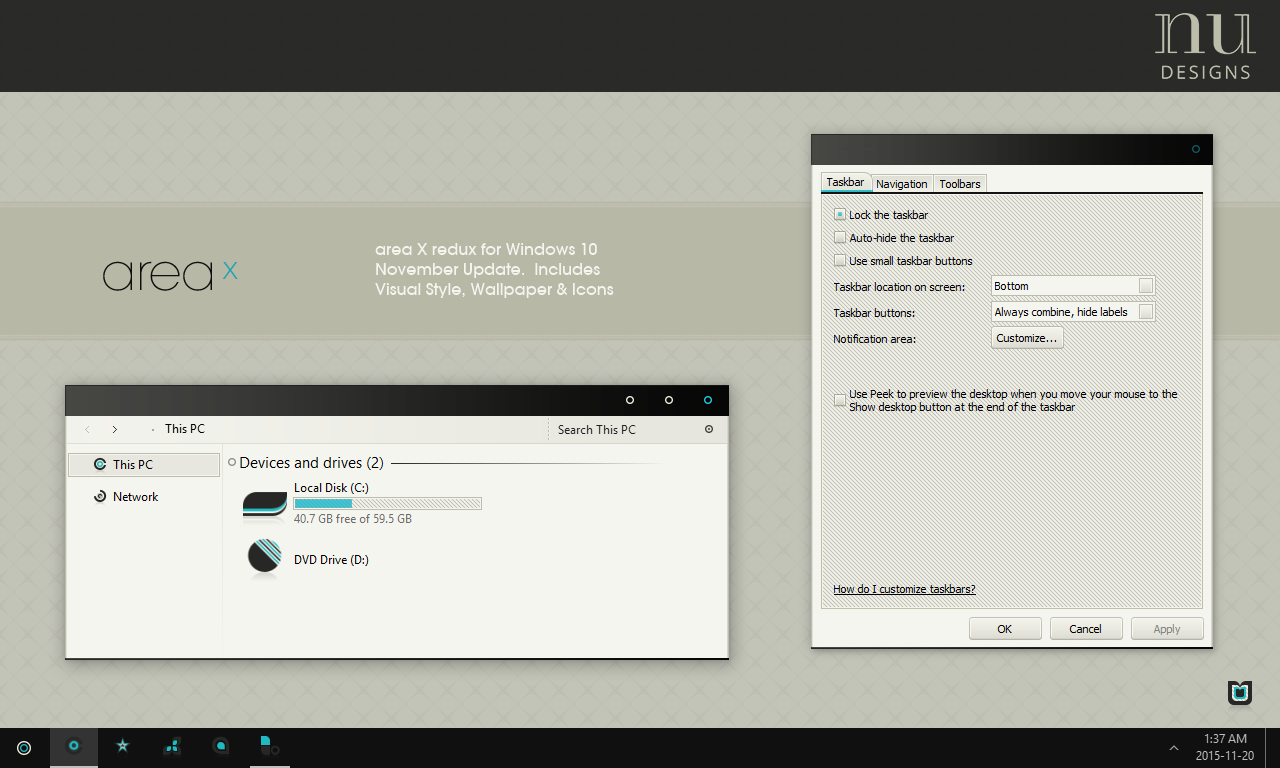Click the Show desktop strip on the taskbar
The height and width of the screenshot is (768, 1280).
[1273, 747]
